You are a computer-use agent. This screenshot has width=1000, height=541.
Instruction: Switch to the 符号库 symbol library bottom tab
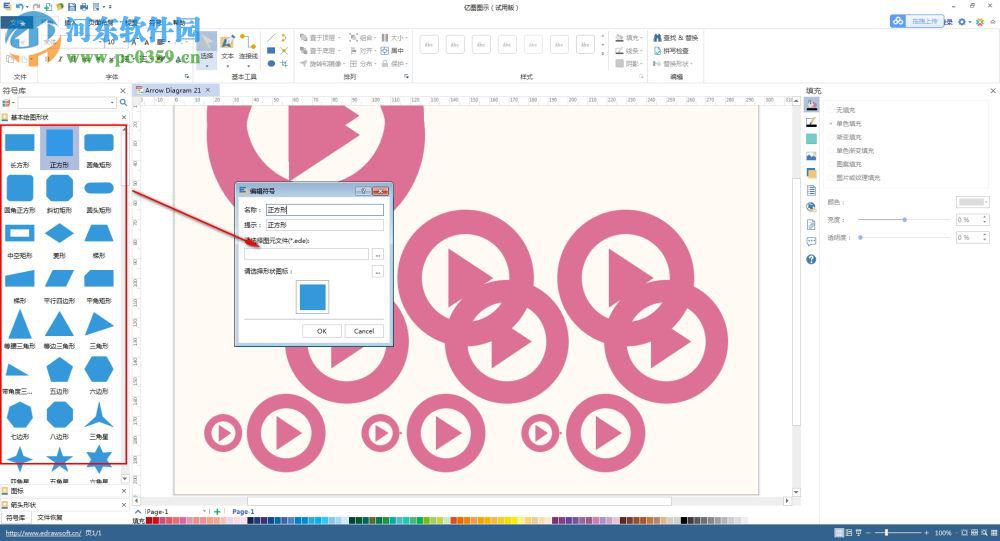pos(15,517)
